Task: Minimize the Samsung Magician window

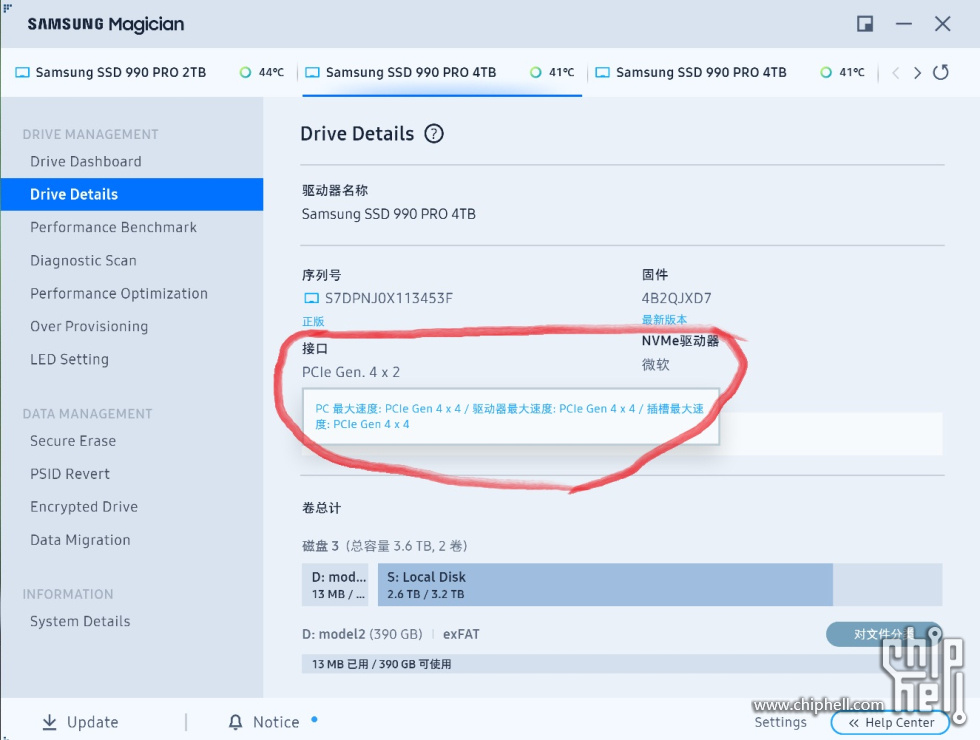Action: click(x=904, y=24)
